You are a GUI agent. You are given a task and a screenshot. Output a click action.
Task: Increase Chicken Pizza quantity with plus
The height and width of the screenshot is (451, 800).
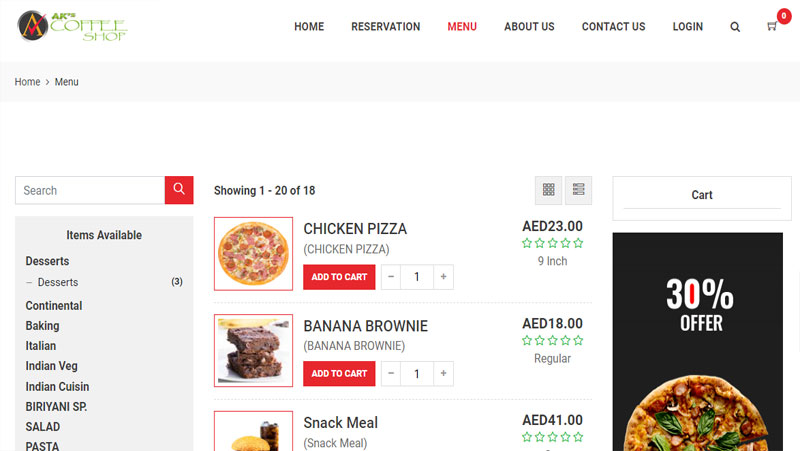point(442,277)
